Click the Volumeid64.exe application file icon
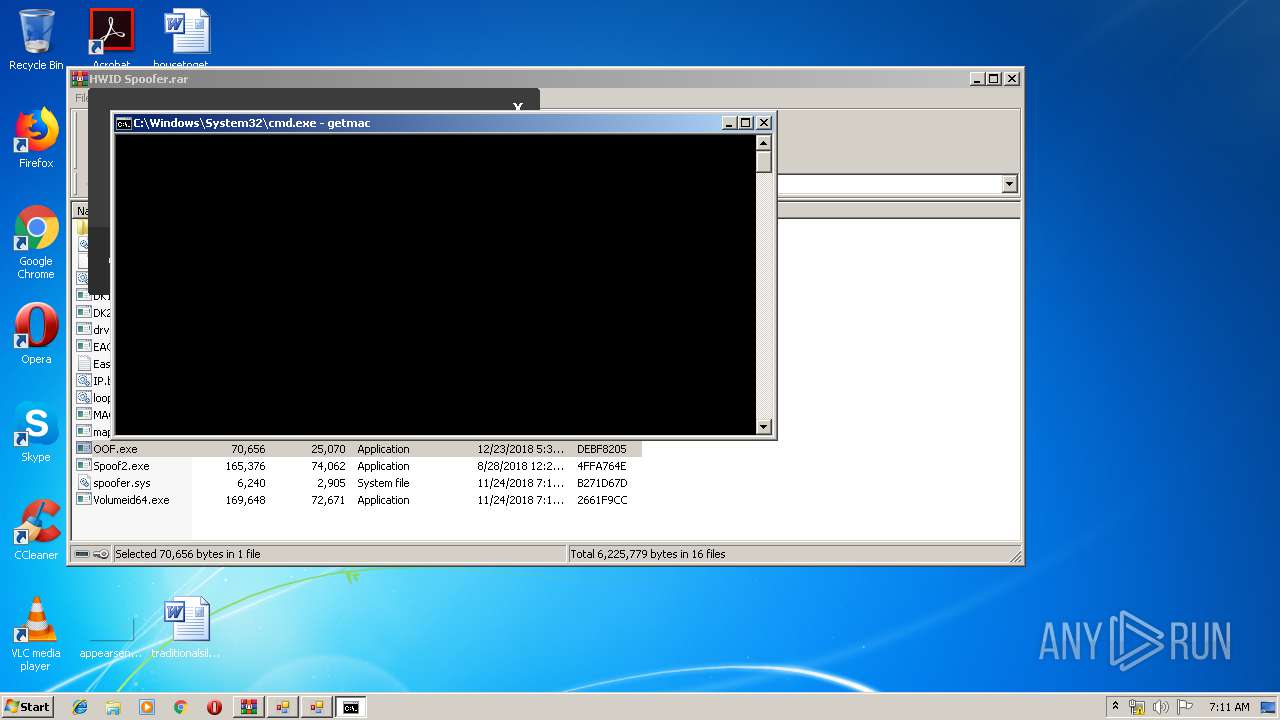This screenshot has width=1280, height=720. 84,500
